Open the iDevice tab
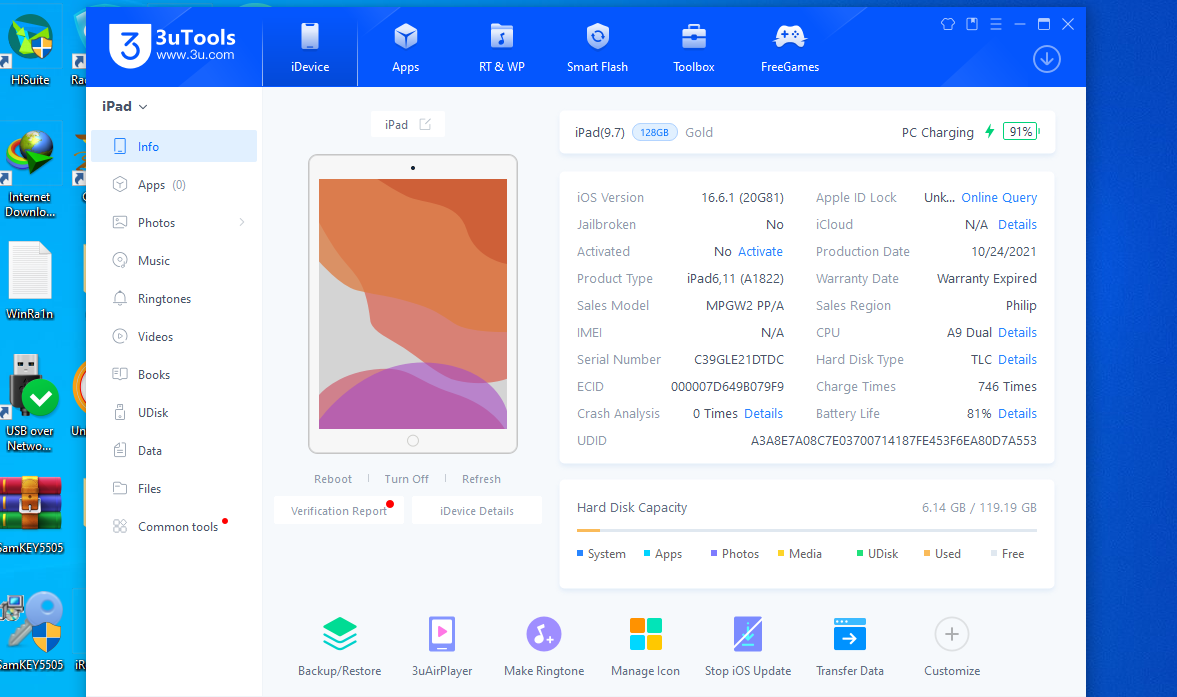This screenshot has width=1177, height=697. pyautogui.click(x=310, y=48)
